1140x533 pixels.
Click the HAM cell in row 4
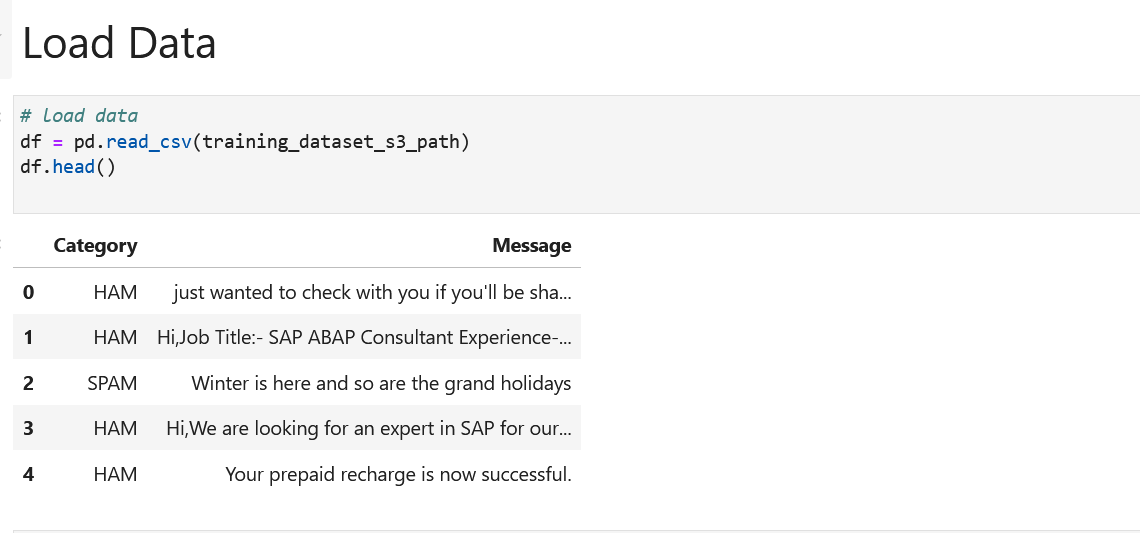coord(115,475)
